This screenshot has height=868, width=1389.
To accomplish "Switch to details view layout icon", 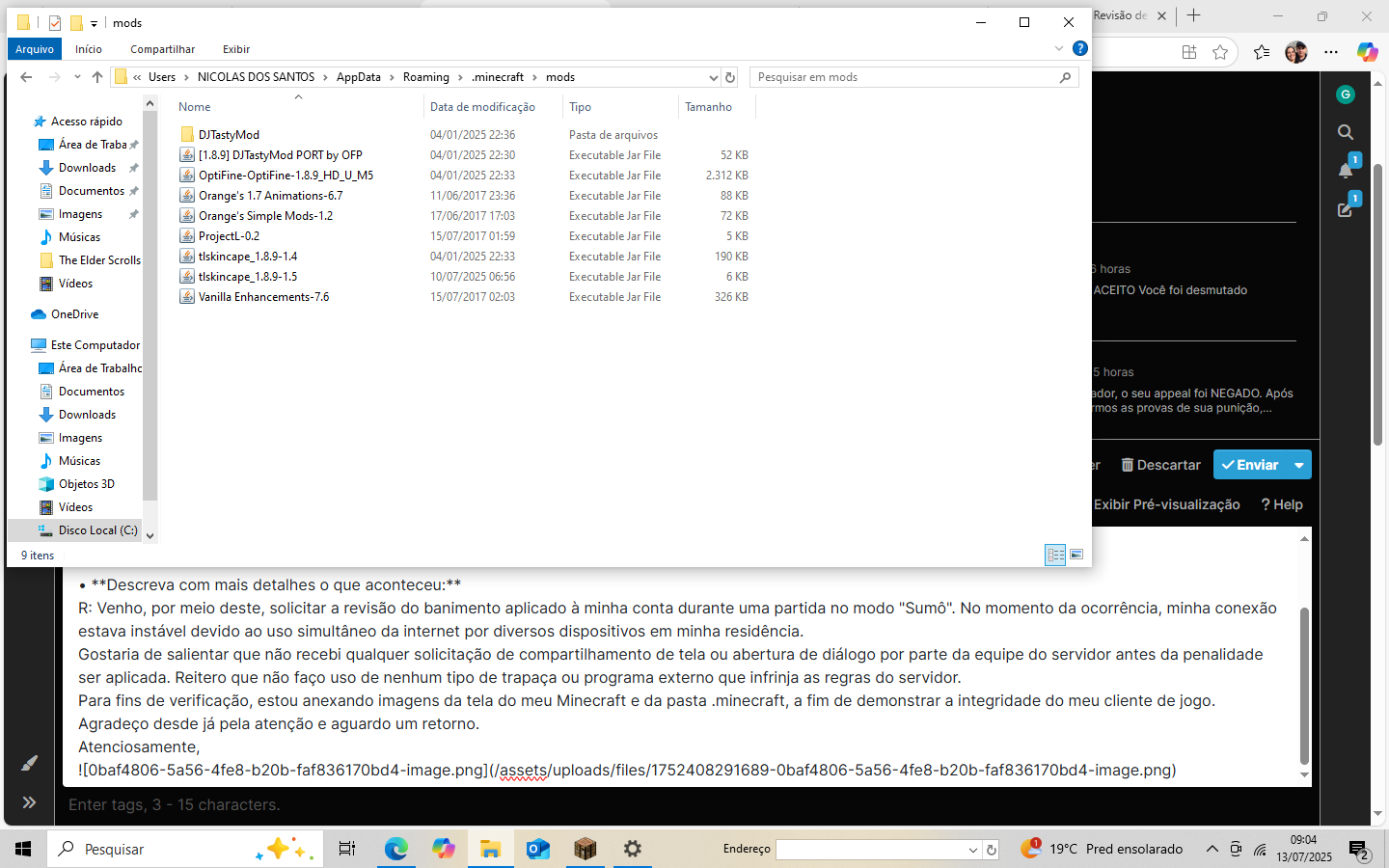I will [x=1055, y=555].
